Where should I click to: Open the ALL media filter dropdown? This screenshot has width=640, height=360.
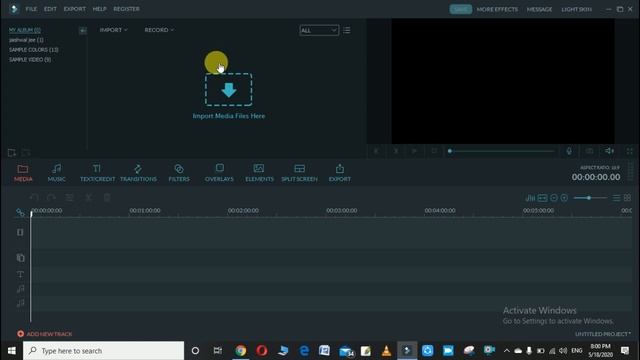coord(319,30)
